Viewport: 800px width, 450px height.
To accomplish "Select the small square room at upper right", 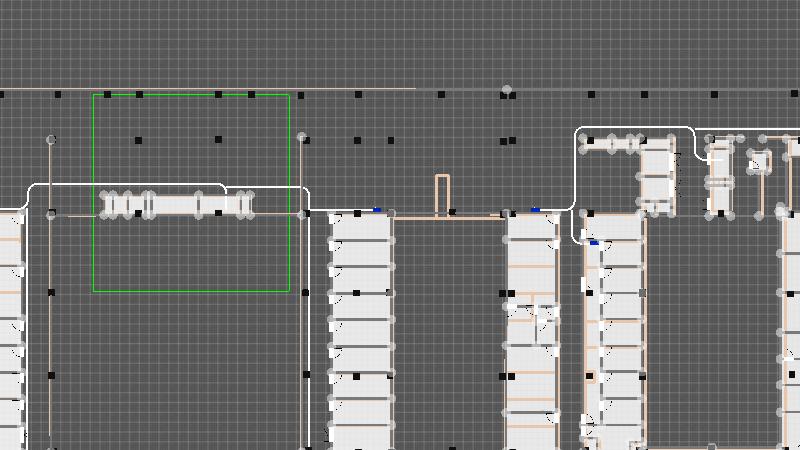I will coord(760,161).
